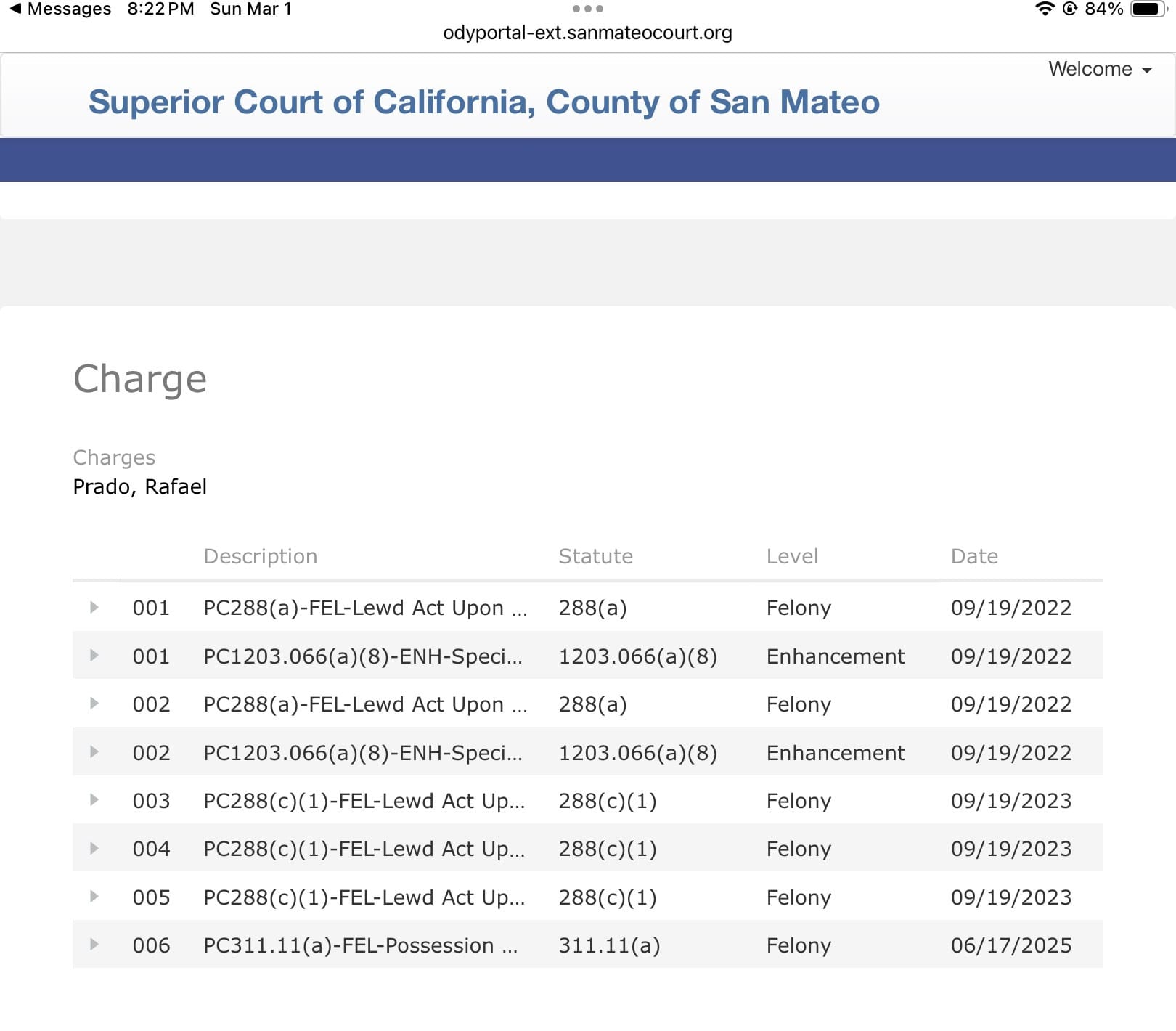Expand charge 004 disclosure triangle

coord(94,848)
